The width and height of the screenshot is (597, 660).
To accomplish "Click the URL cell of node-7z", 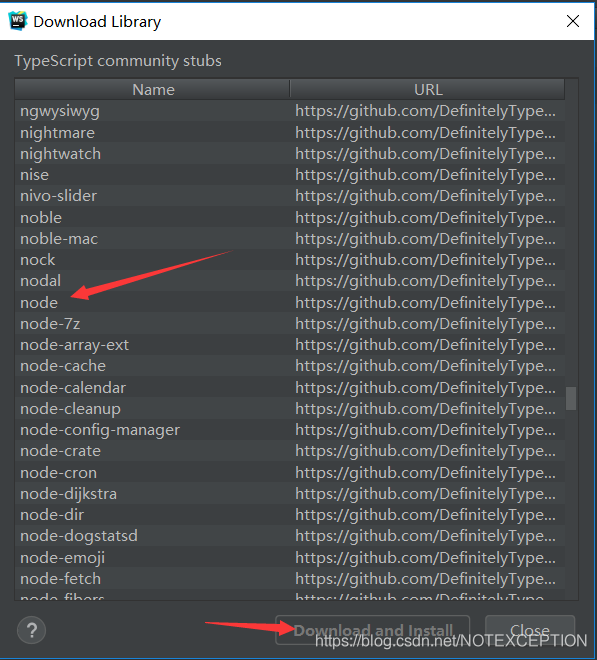I will click(x=425, y=324).
